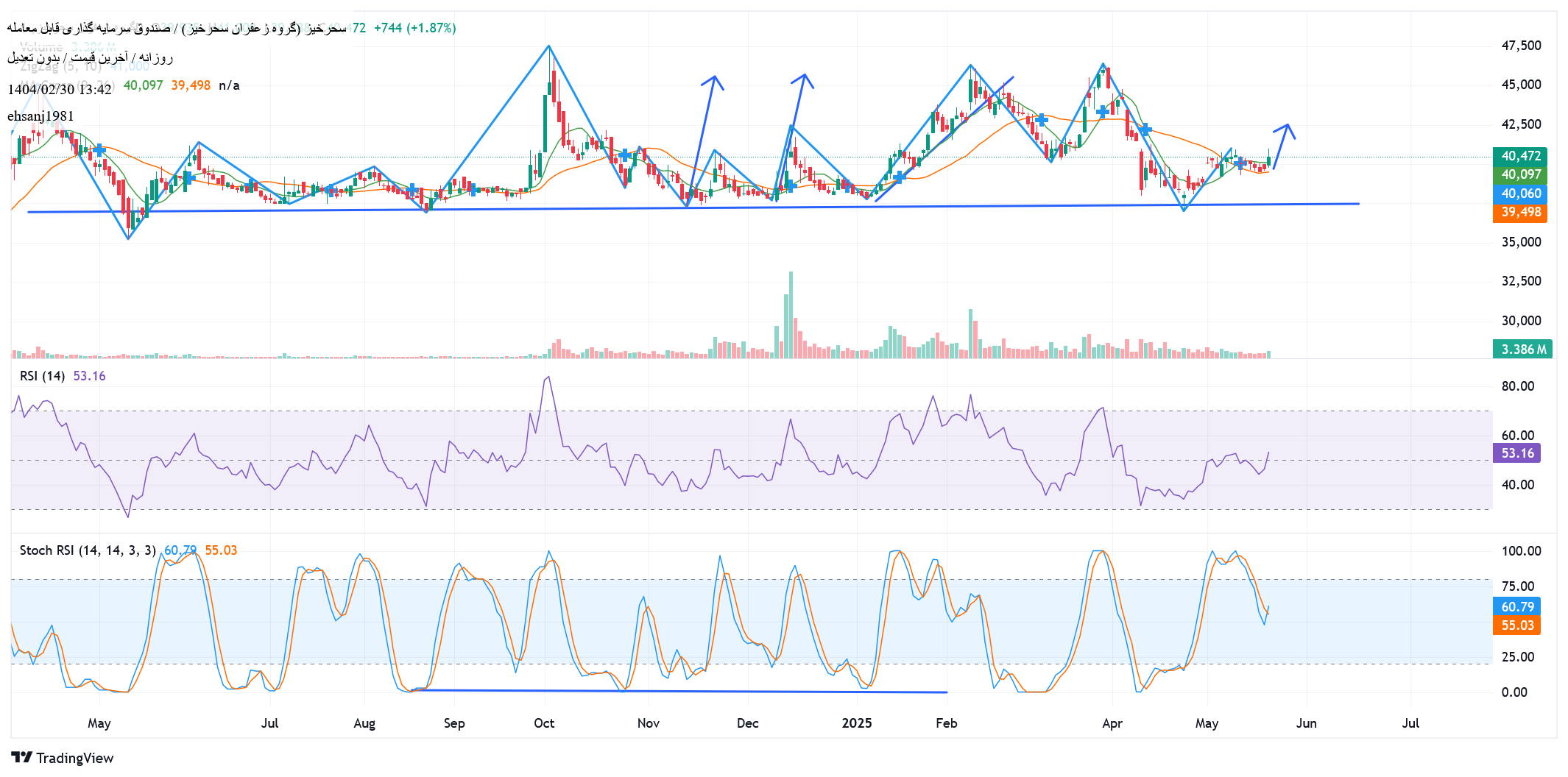The width and height of the screenshot is (1568, 777).
Task: Click the 2025 label on the time axis
Action: pyautogui.click(x=857, y=723)
